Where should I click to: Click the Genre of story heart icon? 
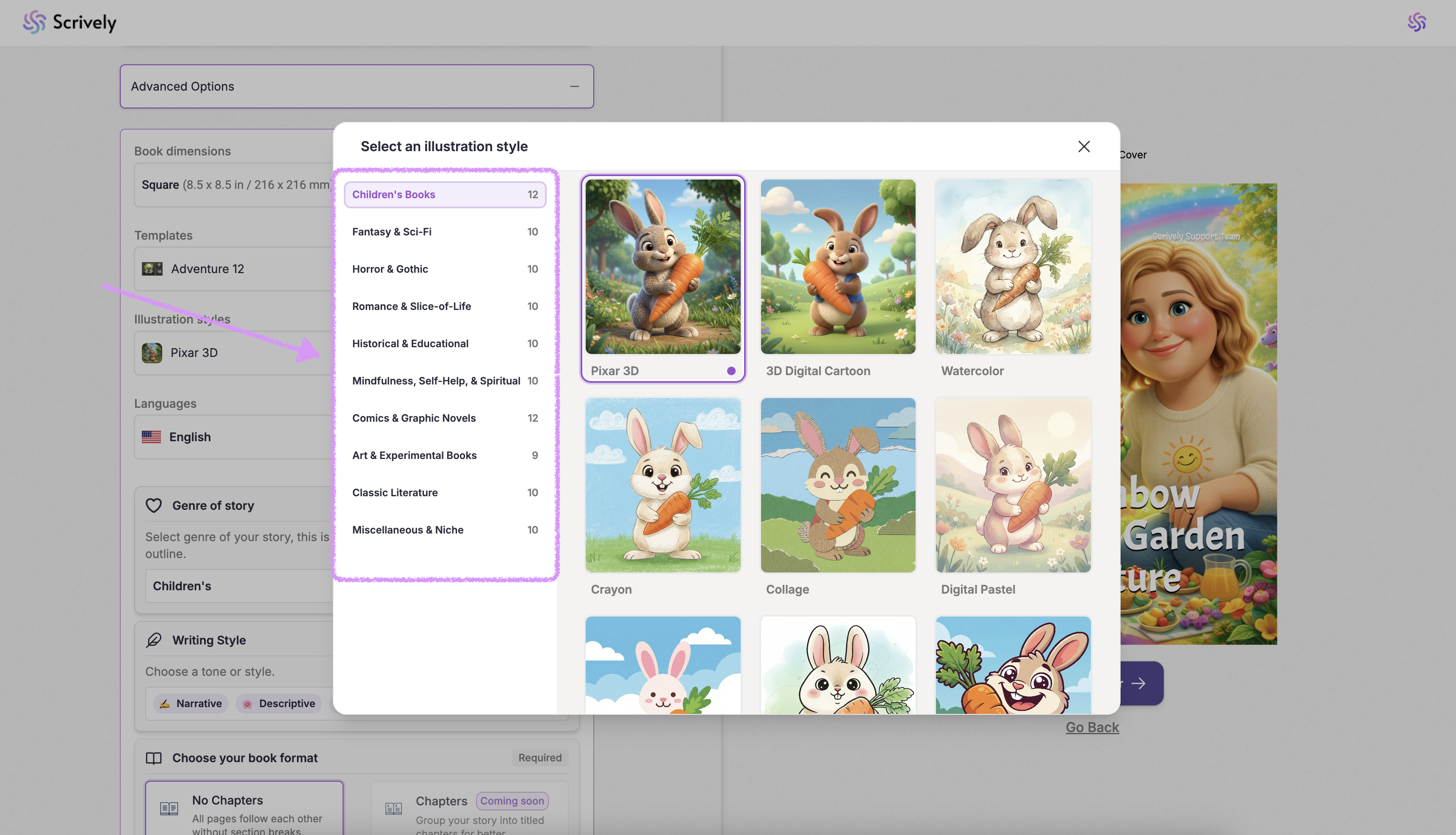(x=154, y=505)
